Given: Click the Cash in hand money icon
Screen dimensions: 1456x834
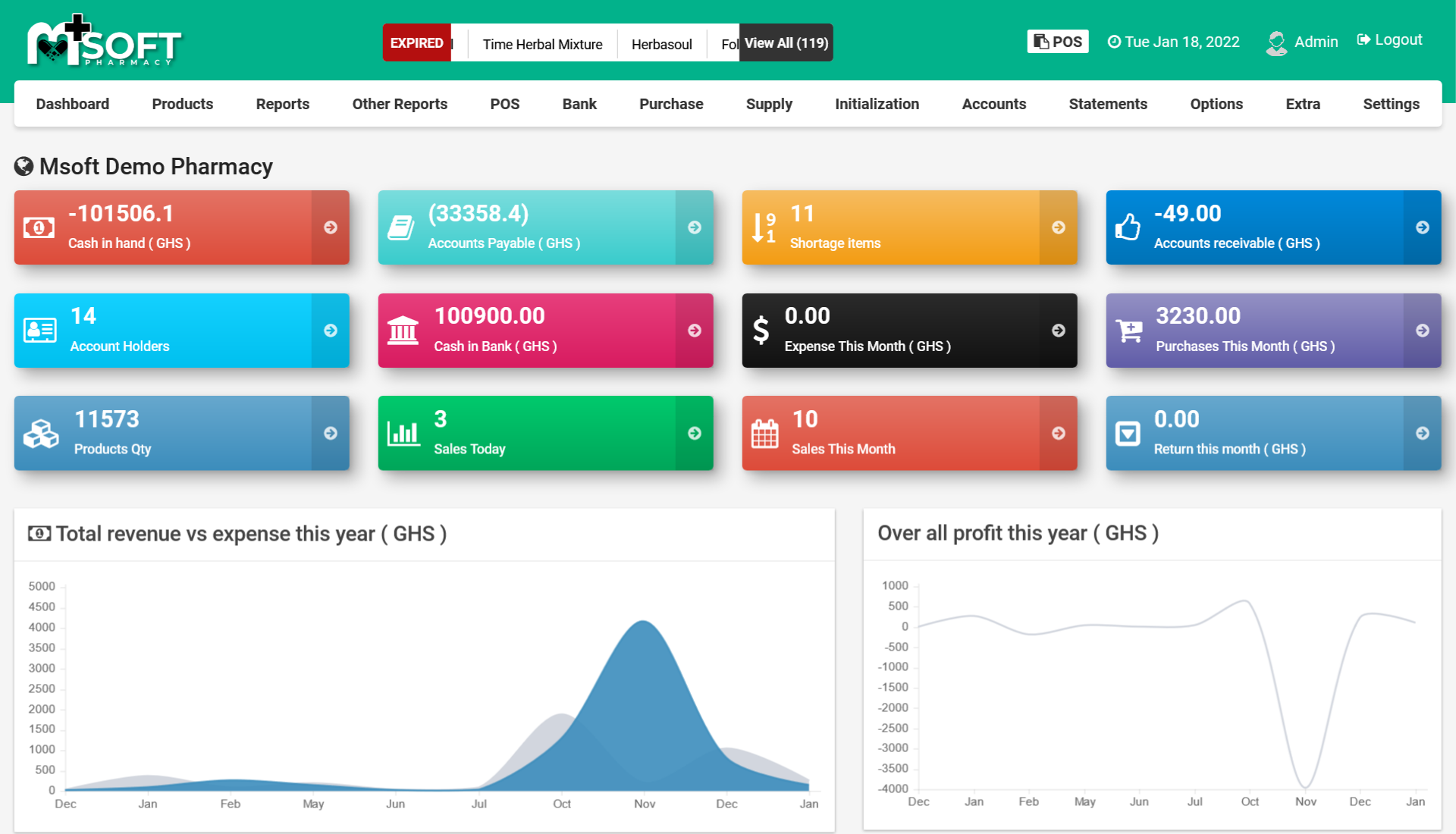Looking at the screenshot, I should [39, 227].
